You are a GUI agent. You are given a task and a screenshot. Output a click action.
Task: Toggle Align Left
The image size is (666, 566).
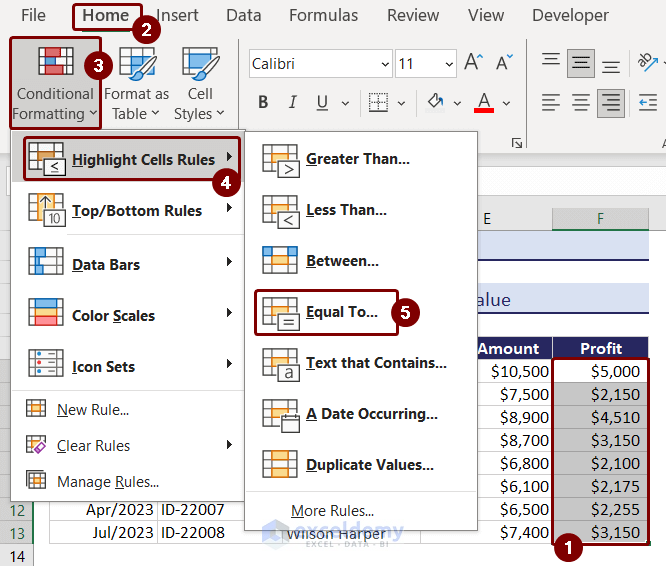[x=550, y=103]
